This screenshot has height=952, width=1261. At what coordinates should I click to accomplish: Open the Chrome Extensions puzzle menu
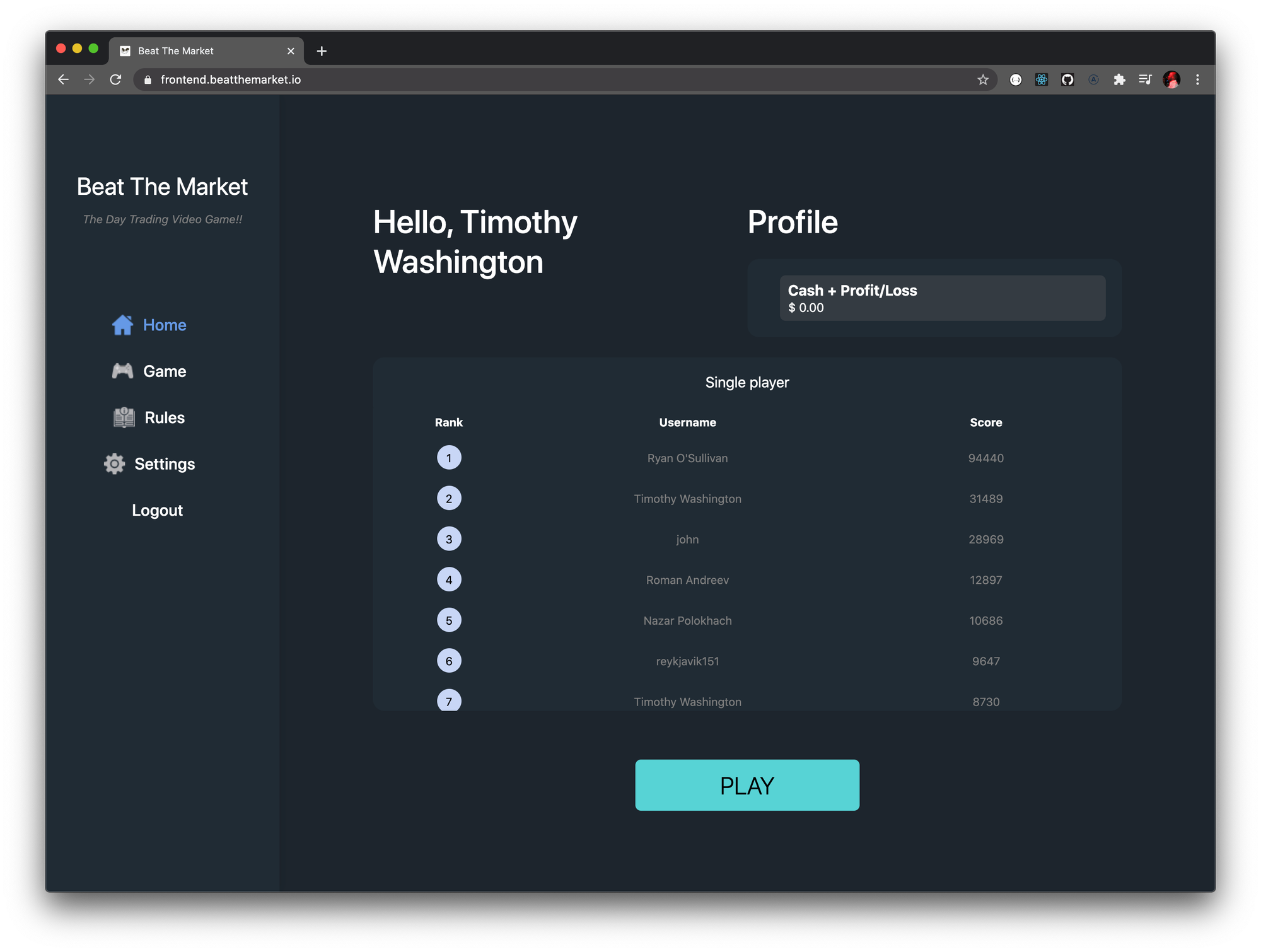(x=1119, y=79)
